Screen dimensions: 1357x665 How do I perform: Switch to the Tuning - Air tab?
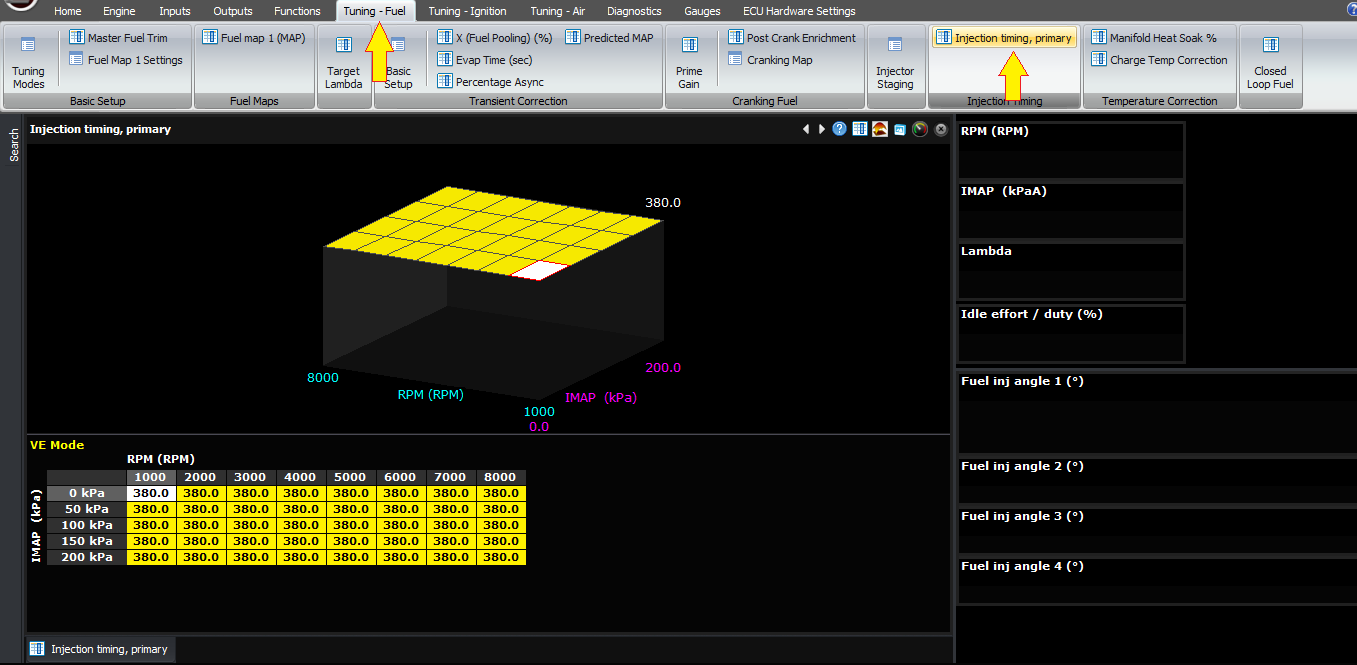point(558,11)
